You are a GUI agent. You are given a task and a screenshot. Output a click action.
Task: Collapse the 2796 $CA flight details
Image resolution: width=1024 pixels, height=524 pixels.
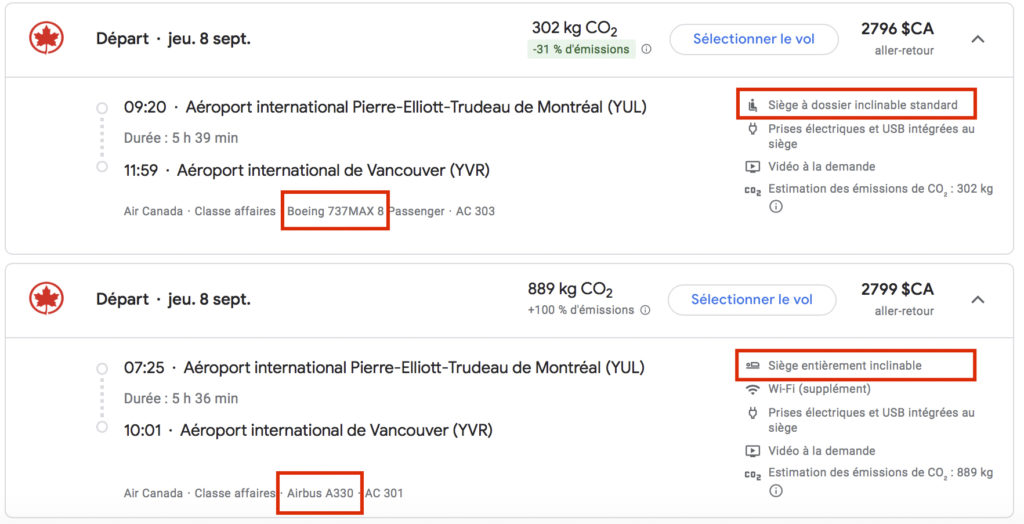coord(978,39)
